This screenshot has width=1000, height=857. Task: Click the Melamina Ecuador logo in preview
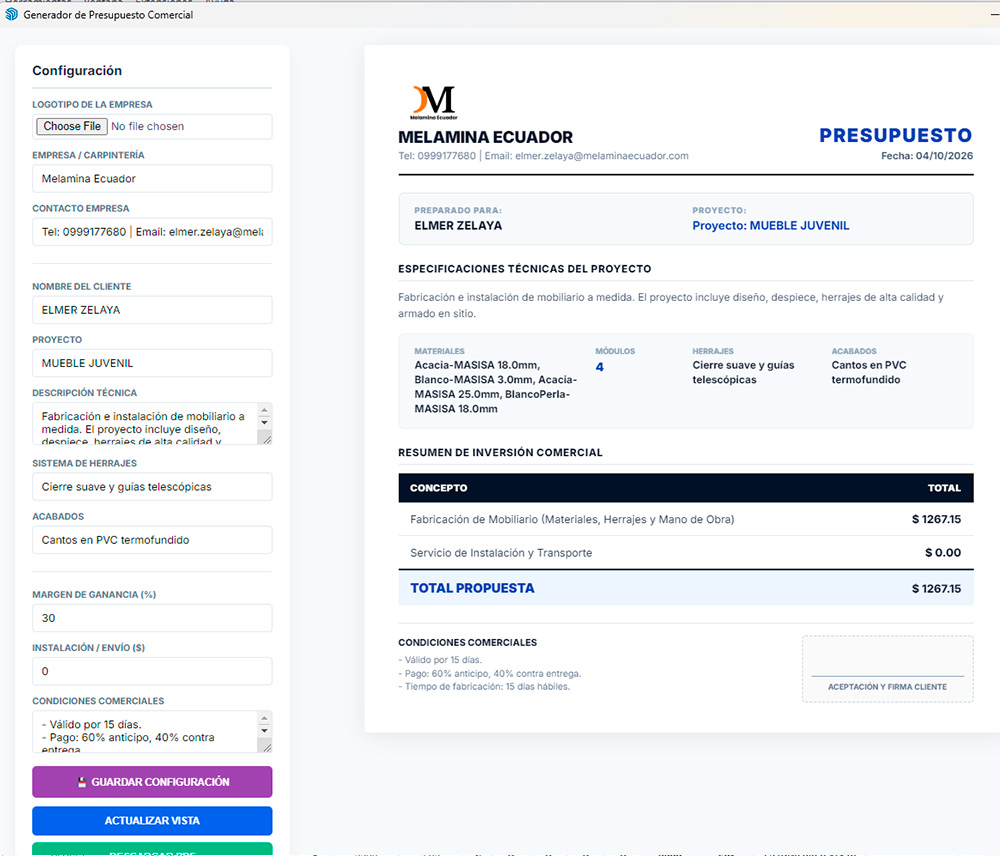coord(434,103)
